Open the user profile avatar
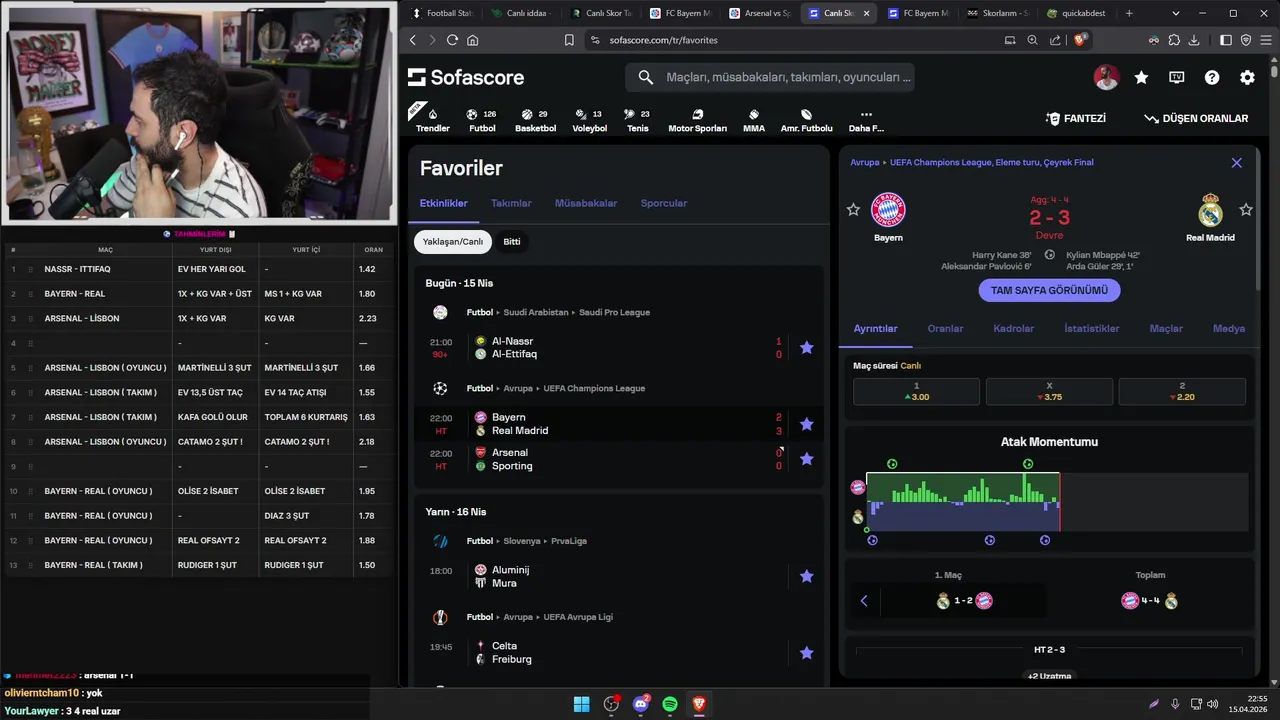Viewport: 1280px width, 720px height. coord(1106,77)
